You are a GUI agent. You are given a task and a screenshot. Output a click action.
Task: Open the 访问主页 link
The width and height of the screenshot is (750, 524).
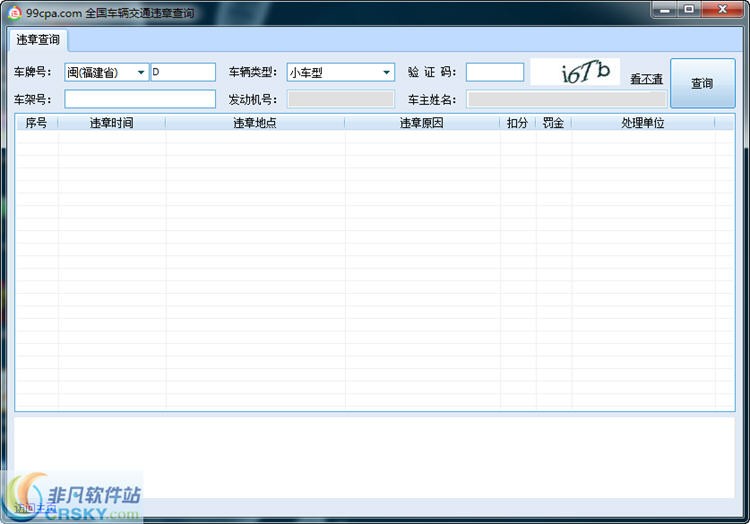tap(34, 509)
